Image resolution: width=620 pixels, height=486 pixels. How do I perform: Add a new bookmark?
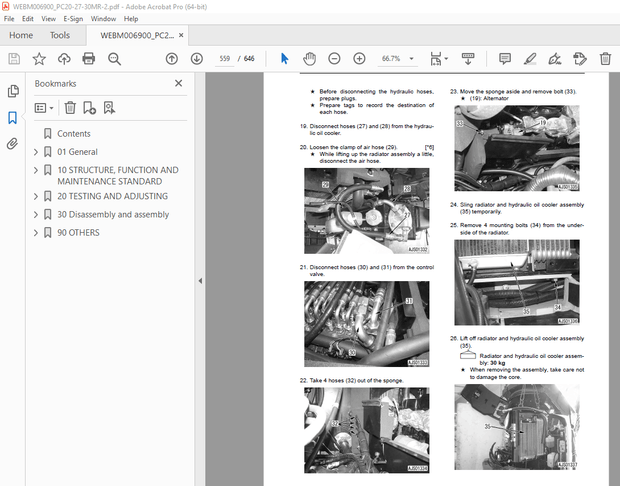pyautogui.click(x=89, y=108)
